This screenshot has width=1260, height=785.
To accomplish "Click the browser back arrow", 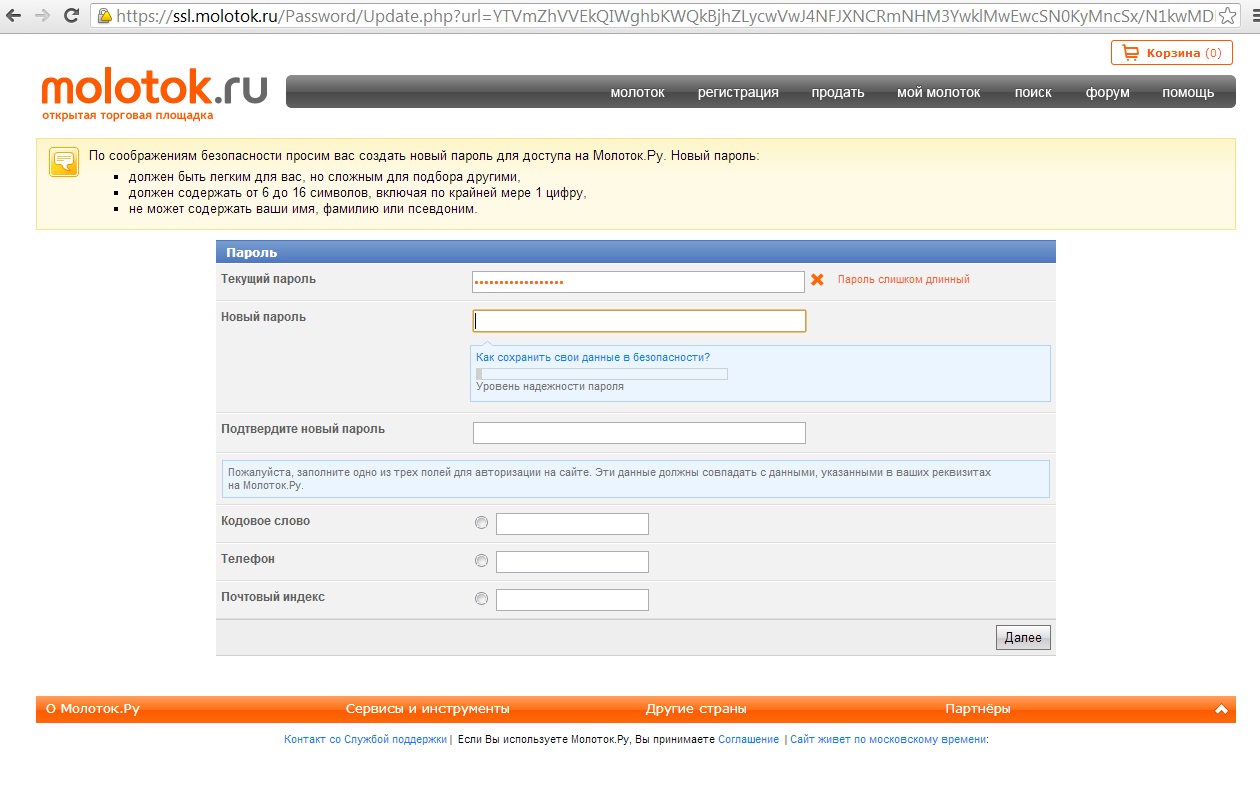I will point(14,16).
